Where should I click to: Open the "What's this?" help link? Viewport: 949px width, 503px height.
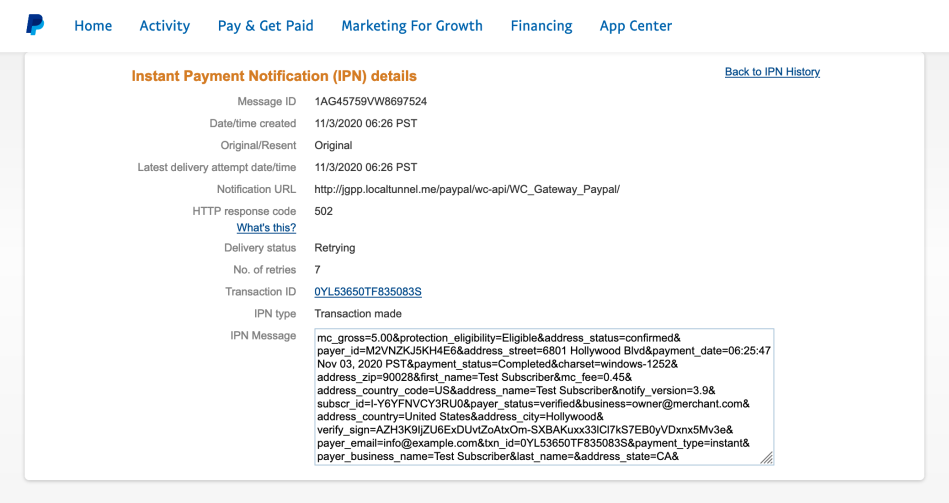pos(266,228)
